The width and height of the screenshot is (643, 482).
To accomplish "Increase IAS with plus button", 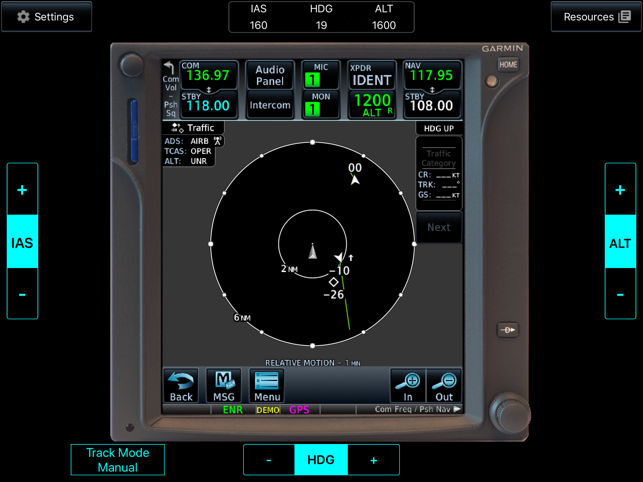I will click(22, 190).
